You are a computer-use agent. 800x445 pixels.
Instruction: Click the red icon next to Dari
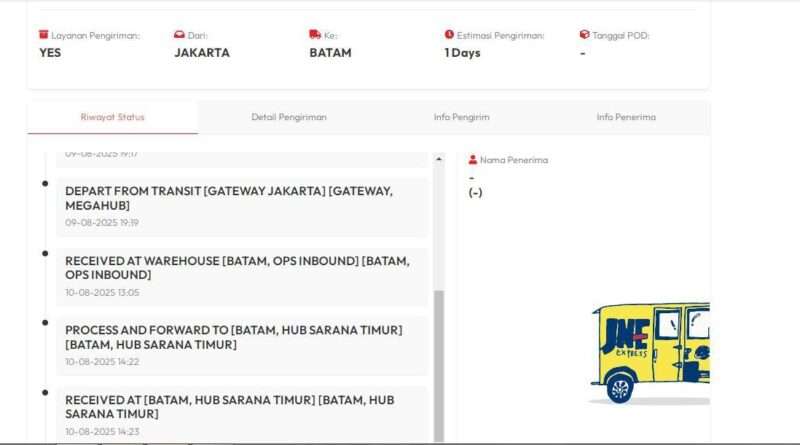(x=179, y=35)
